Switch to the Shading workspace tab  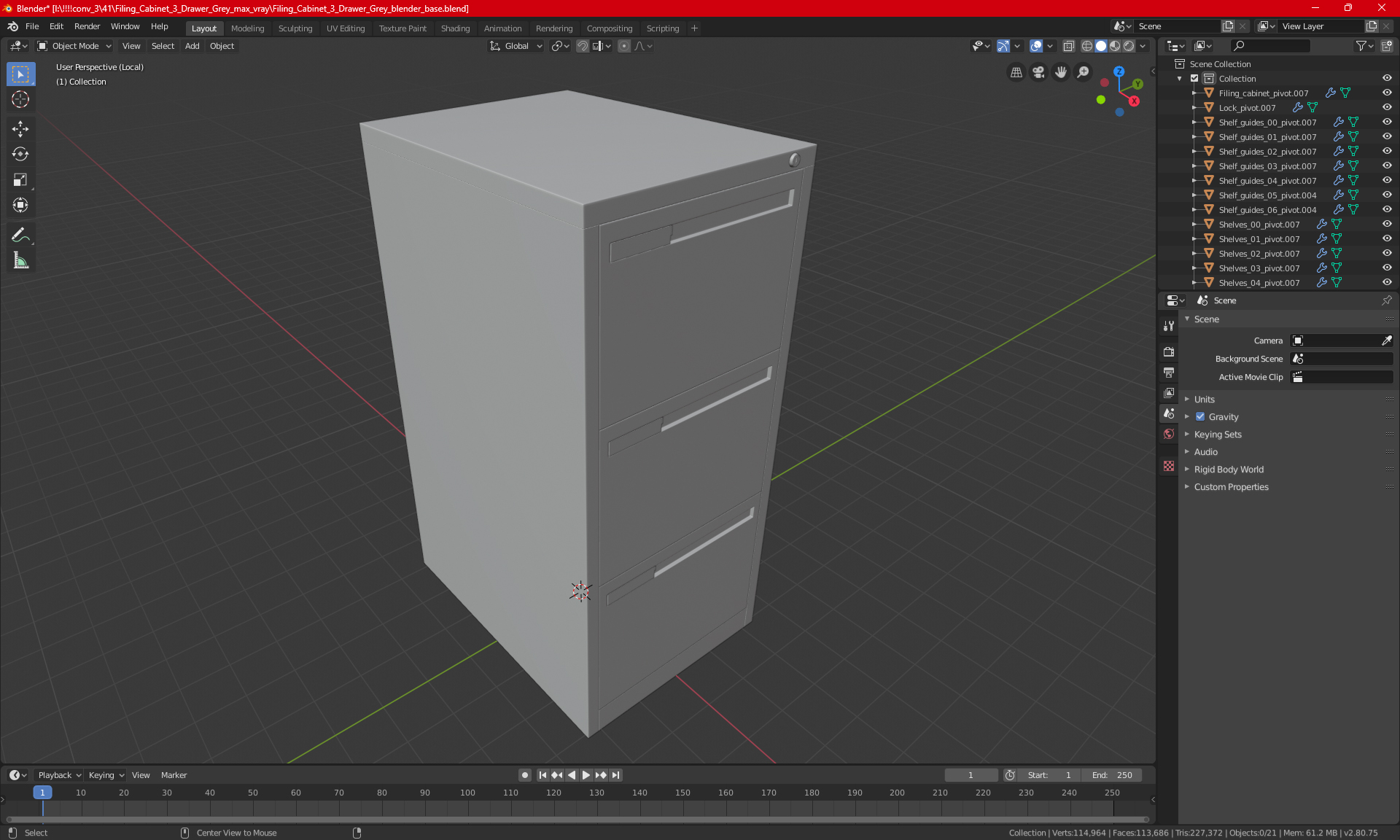(x=455, y=28)
